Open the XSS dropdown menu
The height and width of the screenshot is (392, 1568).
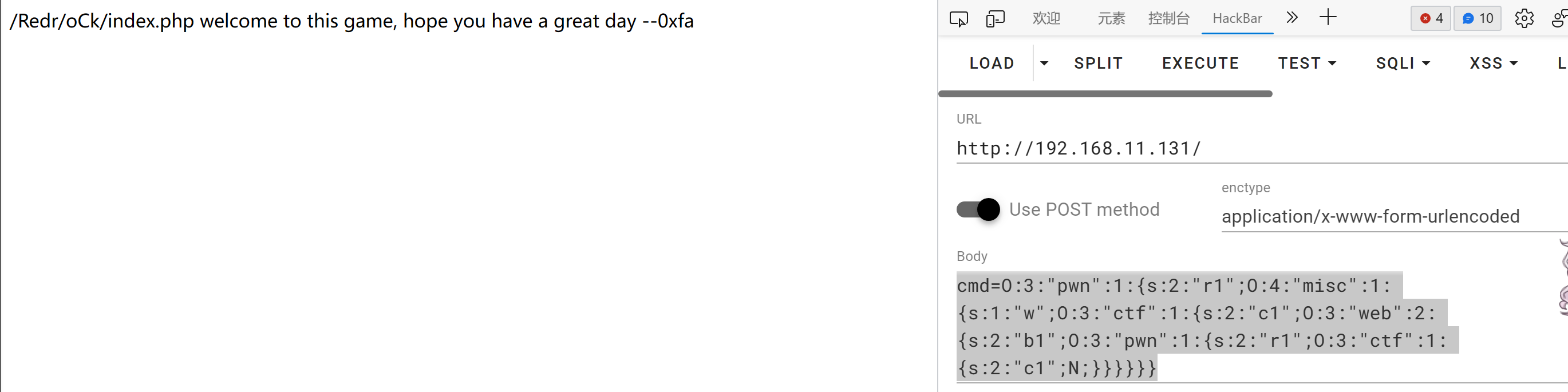click(x=1493, y=63)
